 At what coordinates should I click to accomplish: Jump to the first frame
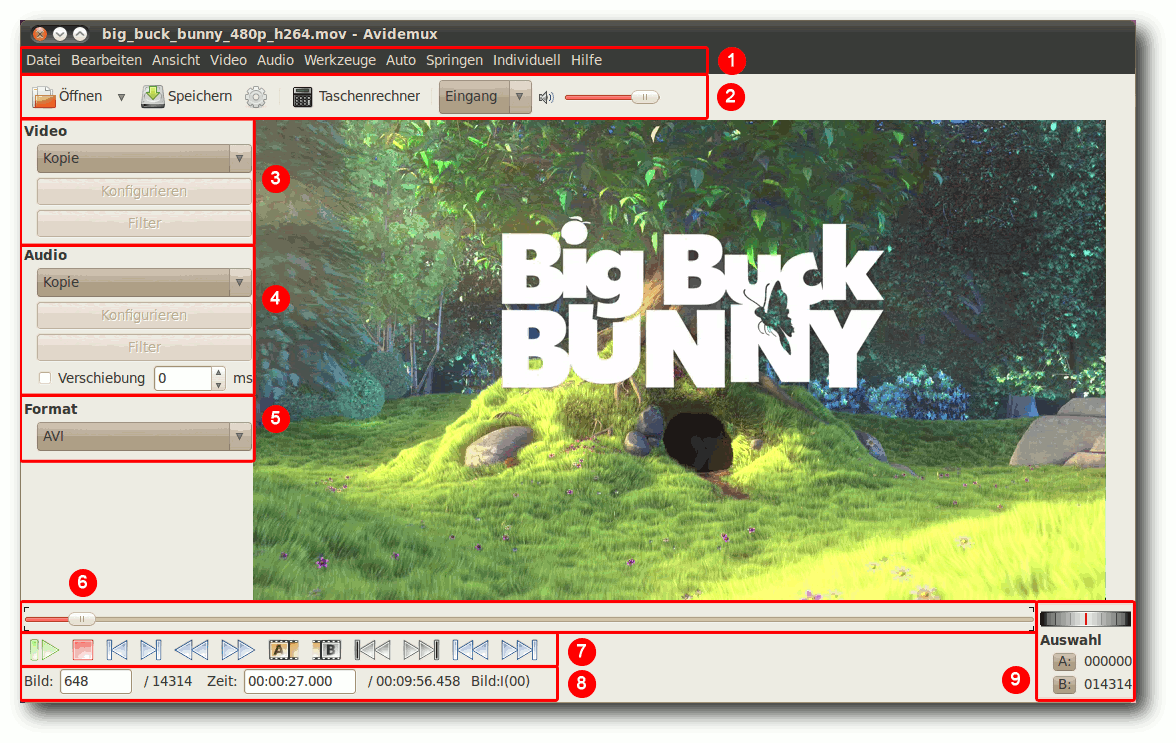coord(470,650)
